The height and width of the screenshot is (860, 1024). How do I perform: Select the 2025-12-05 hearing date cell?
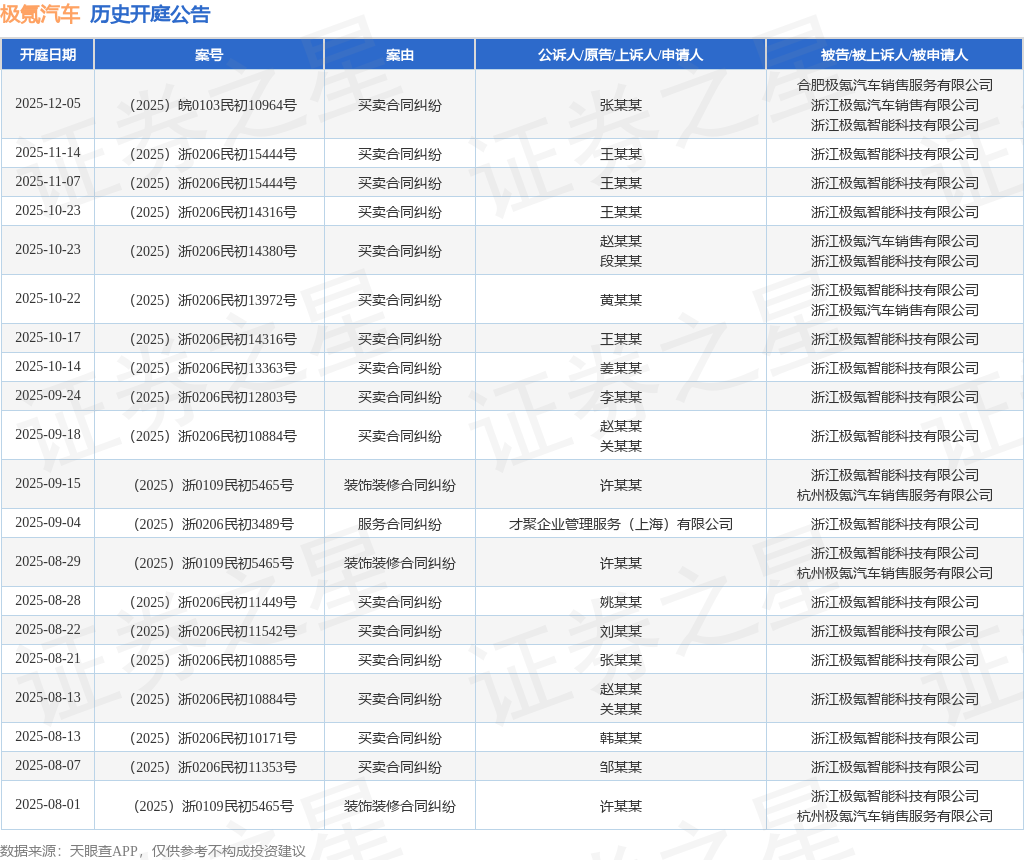point(48,104)
